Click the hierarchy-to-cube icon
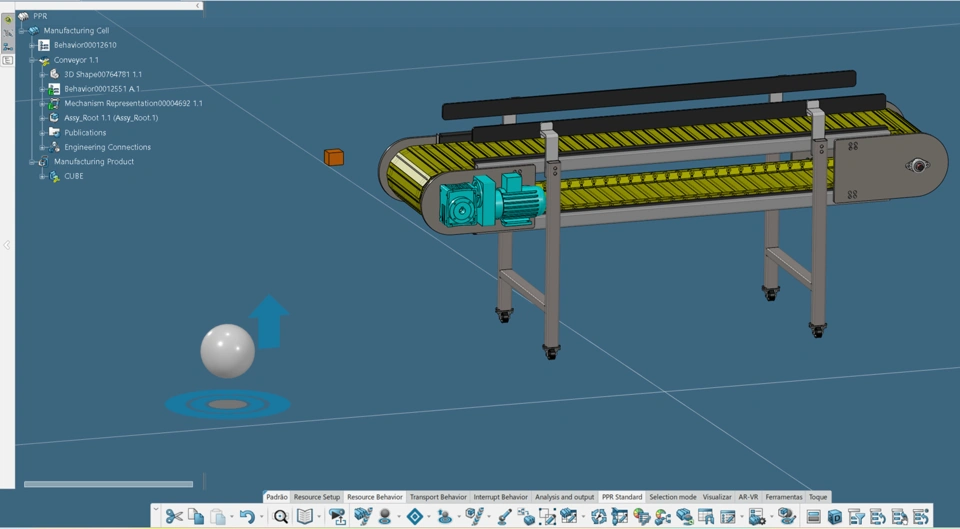This screenshot has height=529, width=960. (x=525, y=516)
